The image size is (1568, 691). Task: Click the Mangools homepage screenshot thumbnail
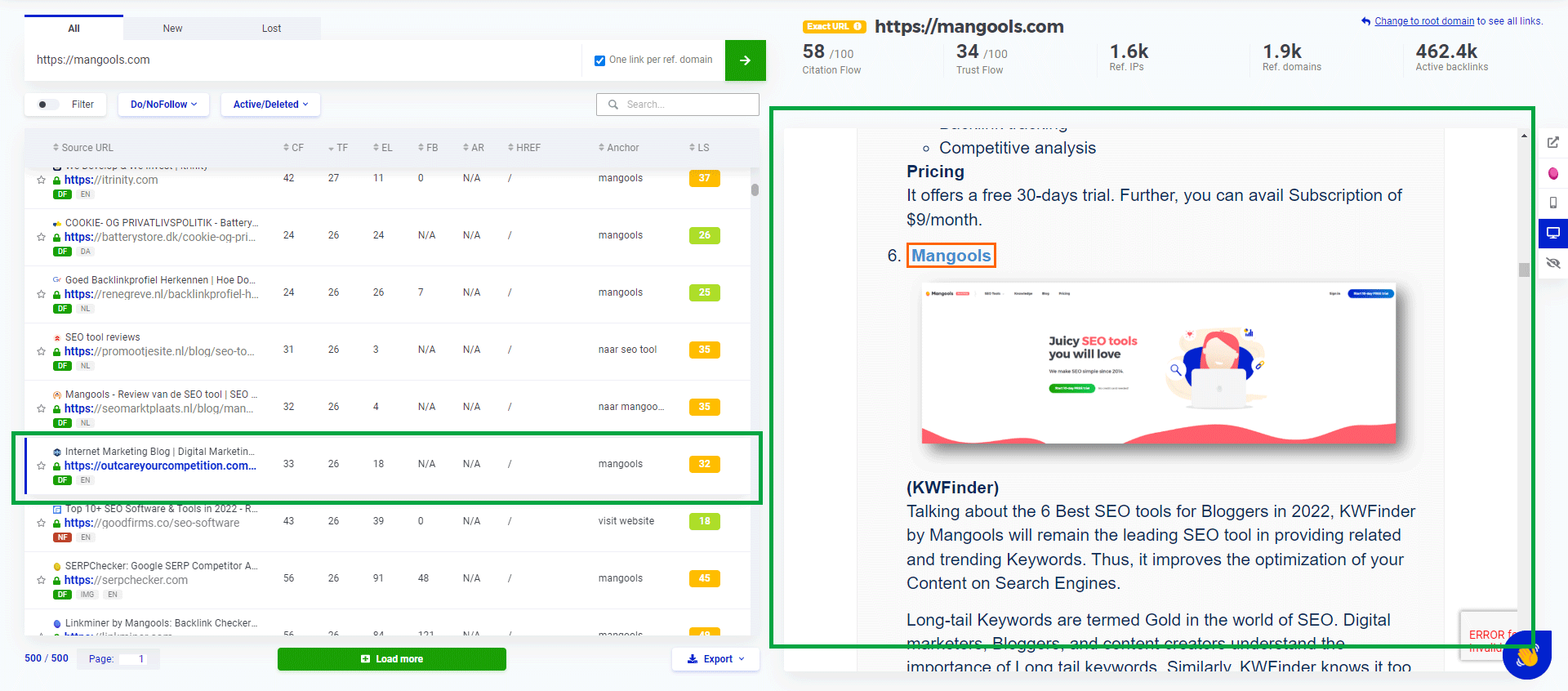point(1159,363)
